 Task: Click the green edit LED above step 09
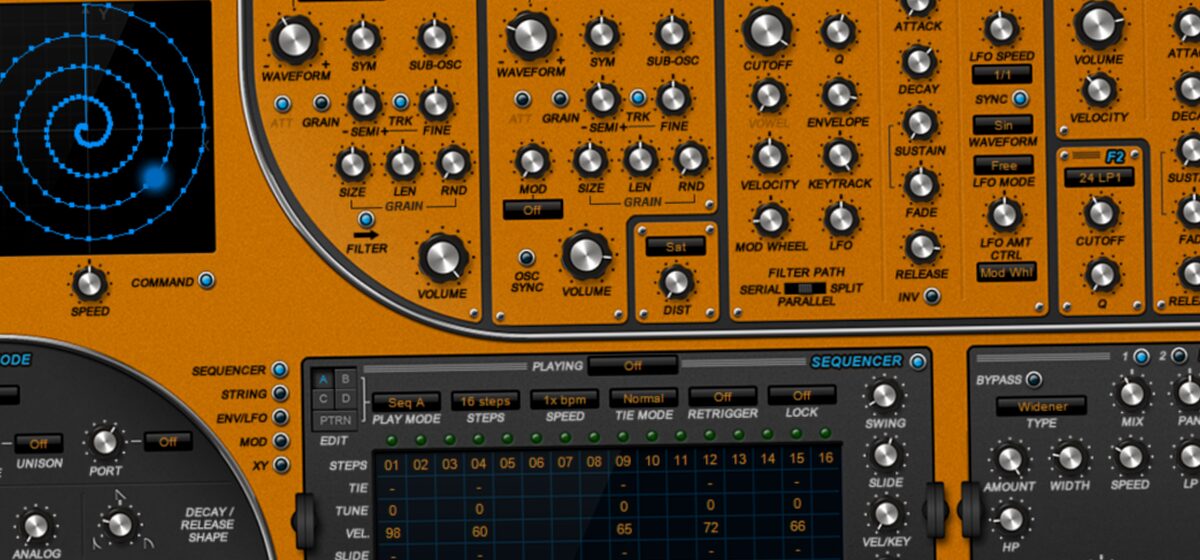(x=623, y=438)
